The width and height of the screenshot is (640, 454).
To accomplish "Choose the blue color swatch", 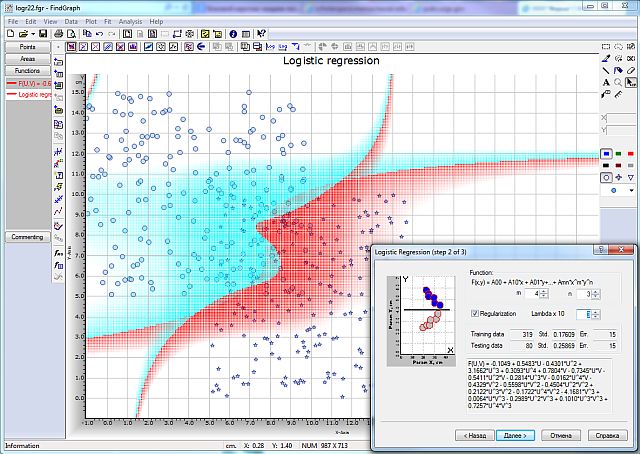I will (607, 154).
